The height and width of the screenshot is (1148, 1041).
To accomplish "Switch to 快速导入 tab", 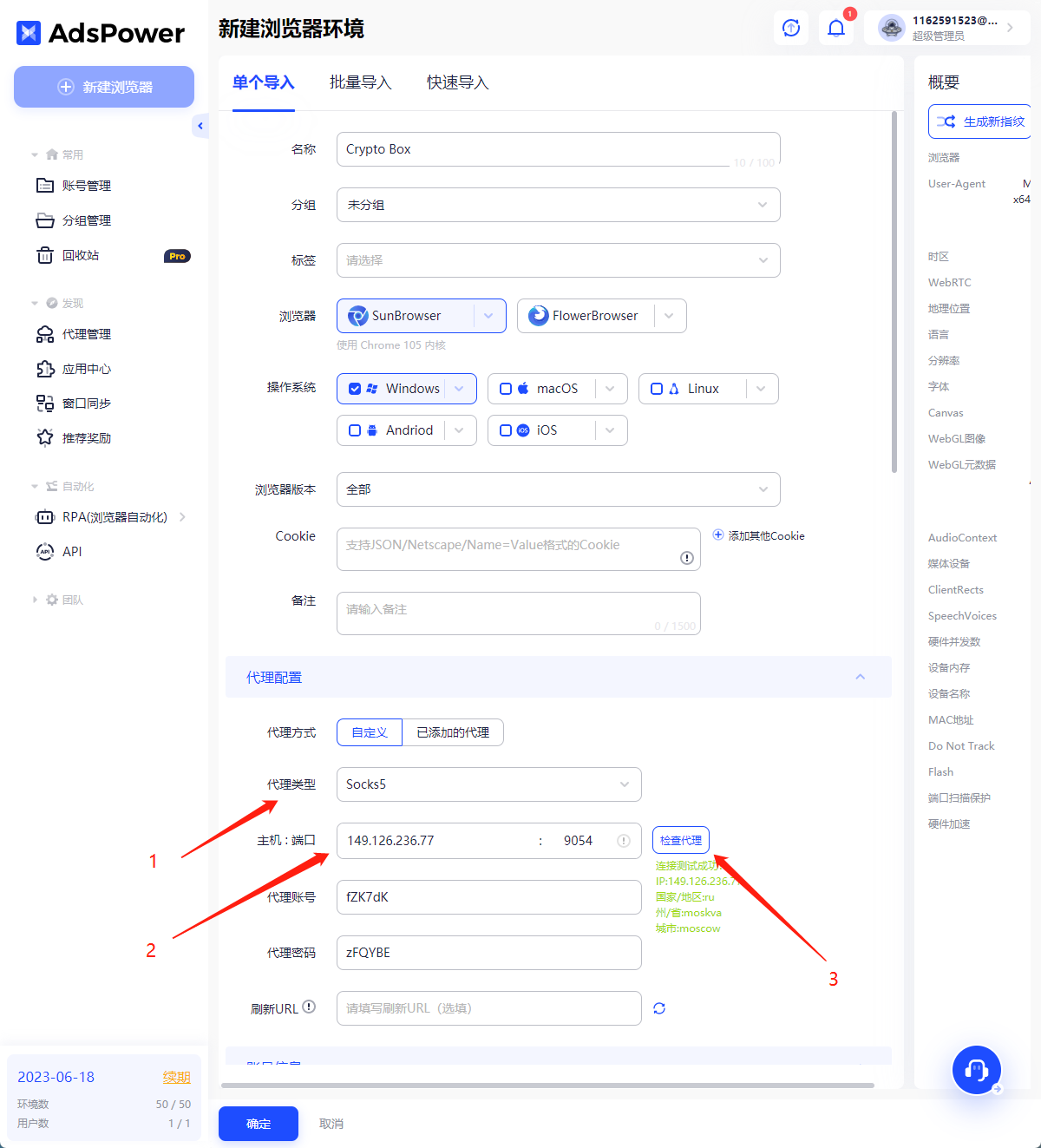I will coord(458,82).
